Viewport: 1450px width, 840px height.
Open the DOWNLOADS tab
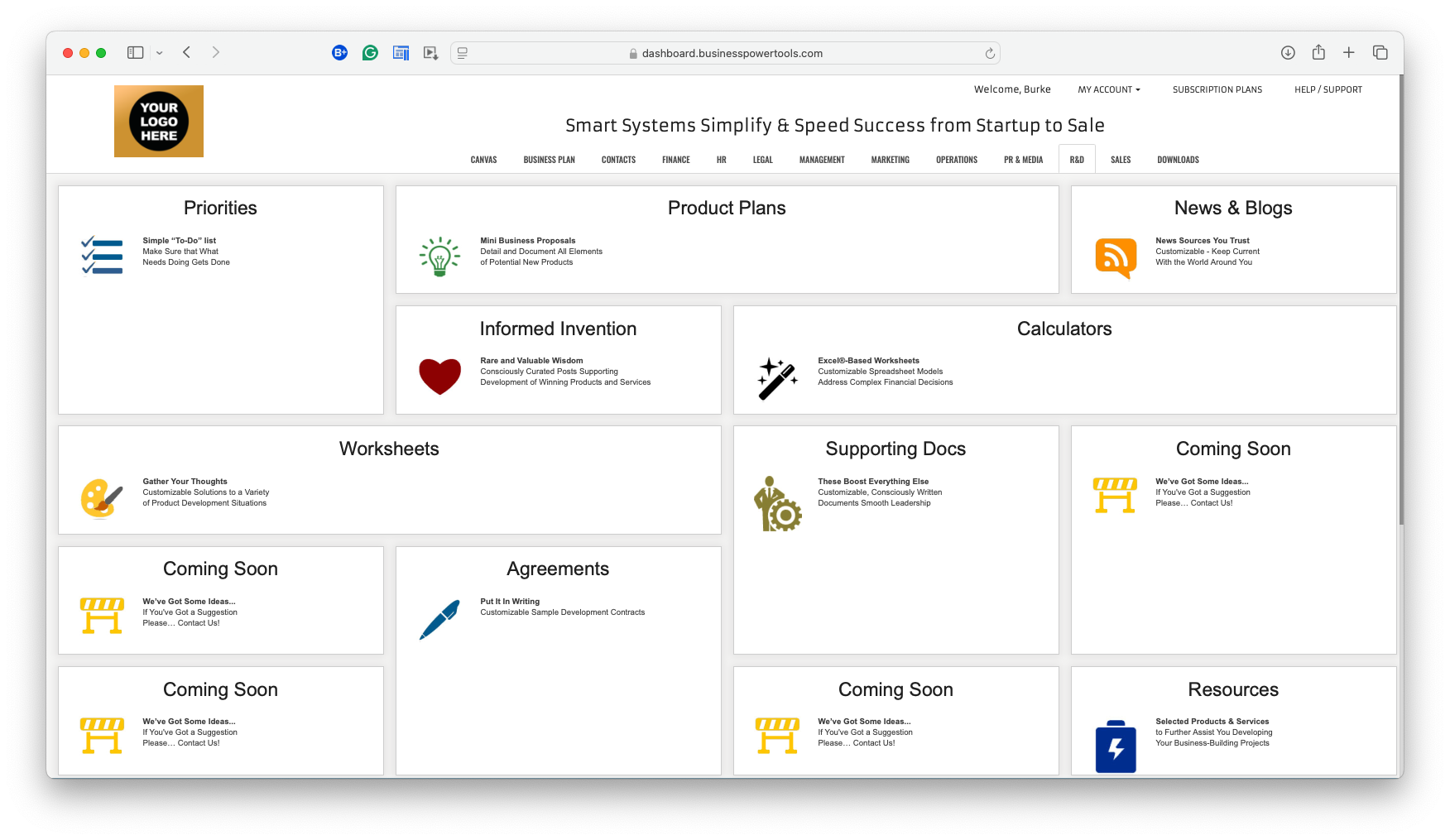(x=1178, y=159)
